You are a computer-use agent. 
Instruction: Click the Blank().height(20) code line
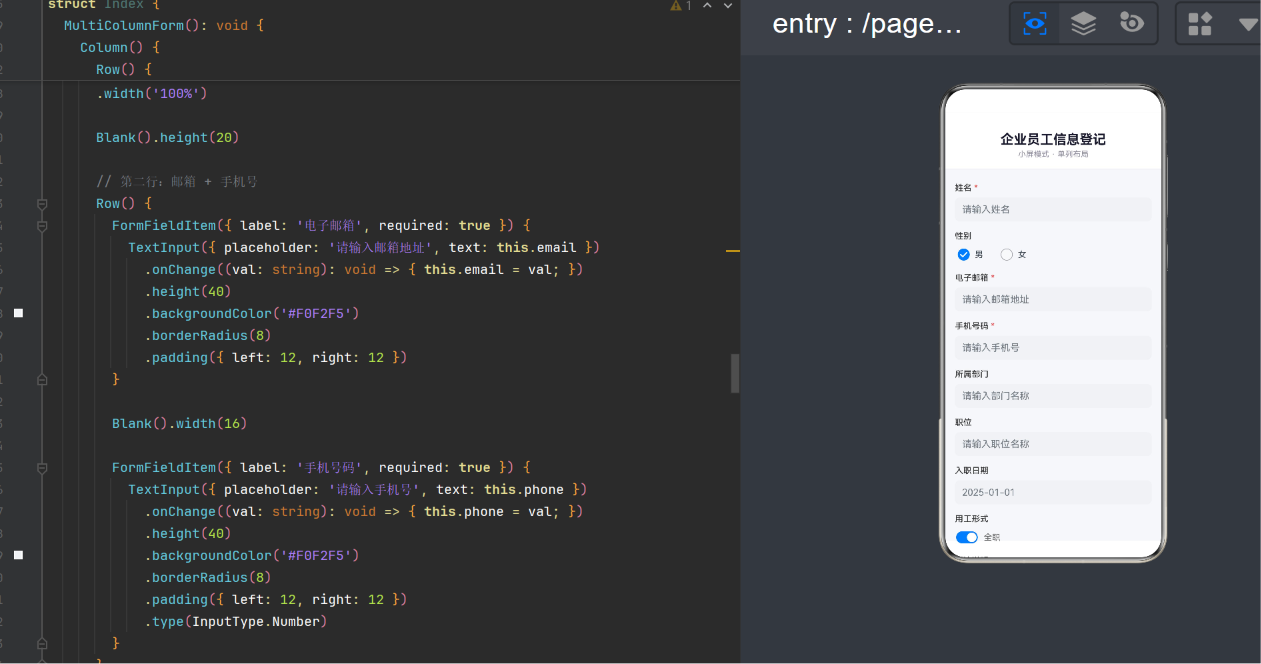coord(168,137)
